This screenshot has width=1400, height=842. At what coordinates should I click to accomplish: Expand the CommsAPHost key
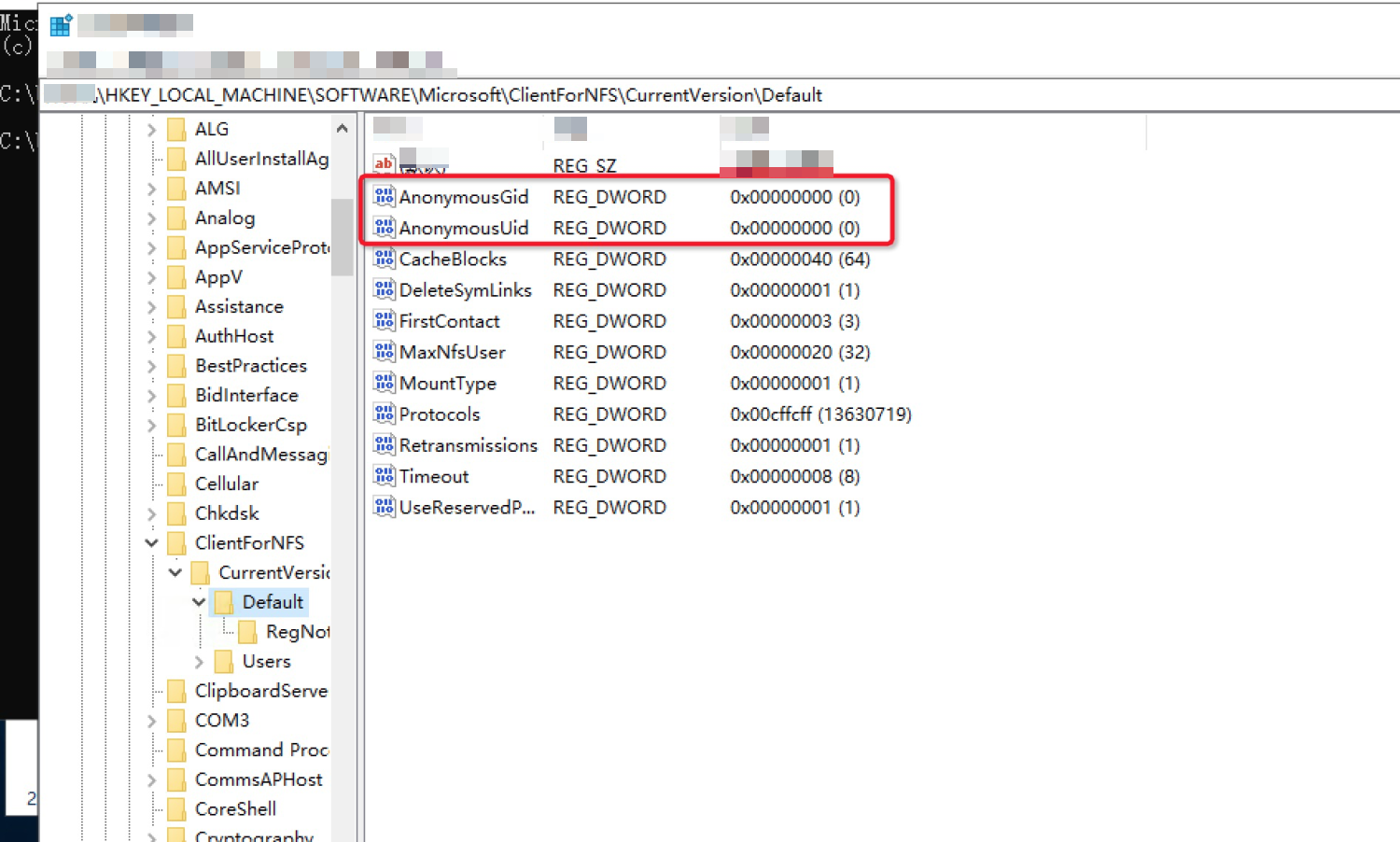(x=151, y=779)
